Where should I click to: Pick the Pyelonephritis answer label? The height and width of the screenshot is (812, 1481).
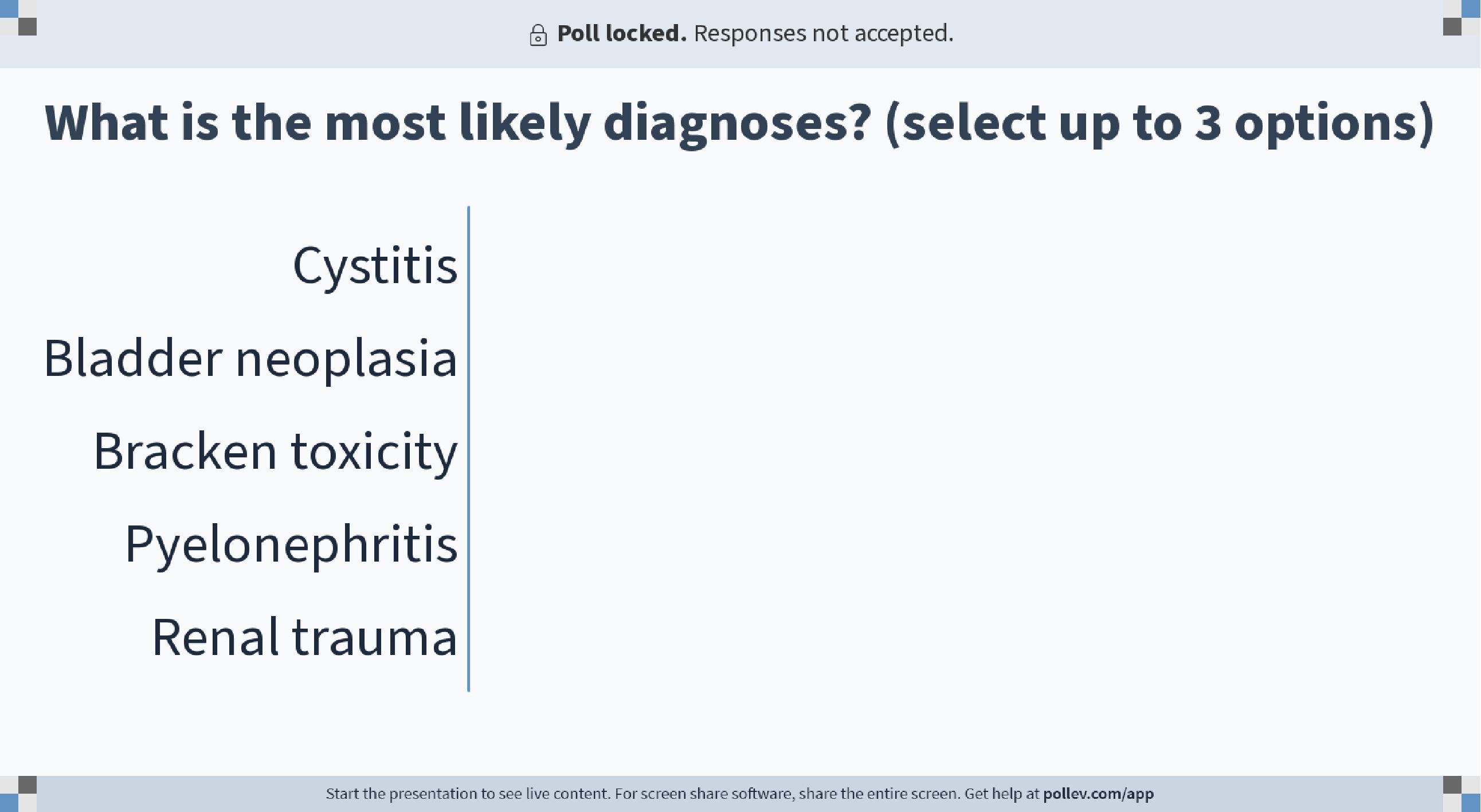(x=292, y=546)
